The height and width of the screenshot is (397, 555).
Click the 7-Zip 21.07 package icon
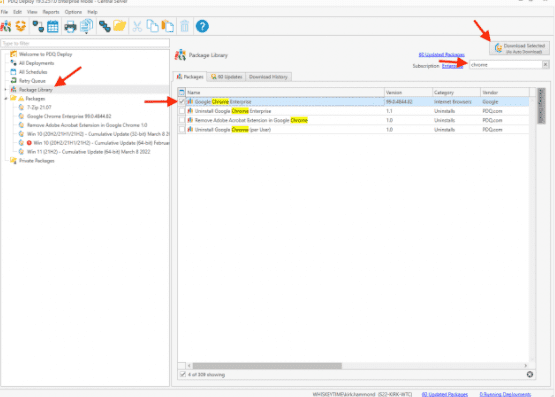click(21, 107)
